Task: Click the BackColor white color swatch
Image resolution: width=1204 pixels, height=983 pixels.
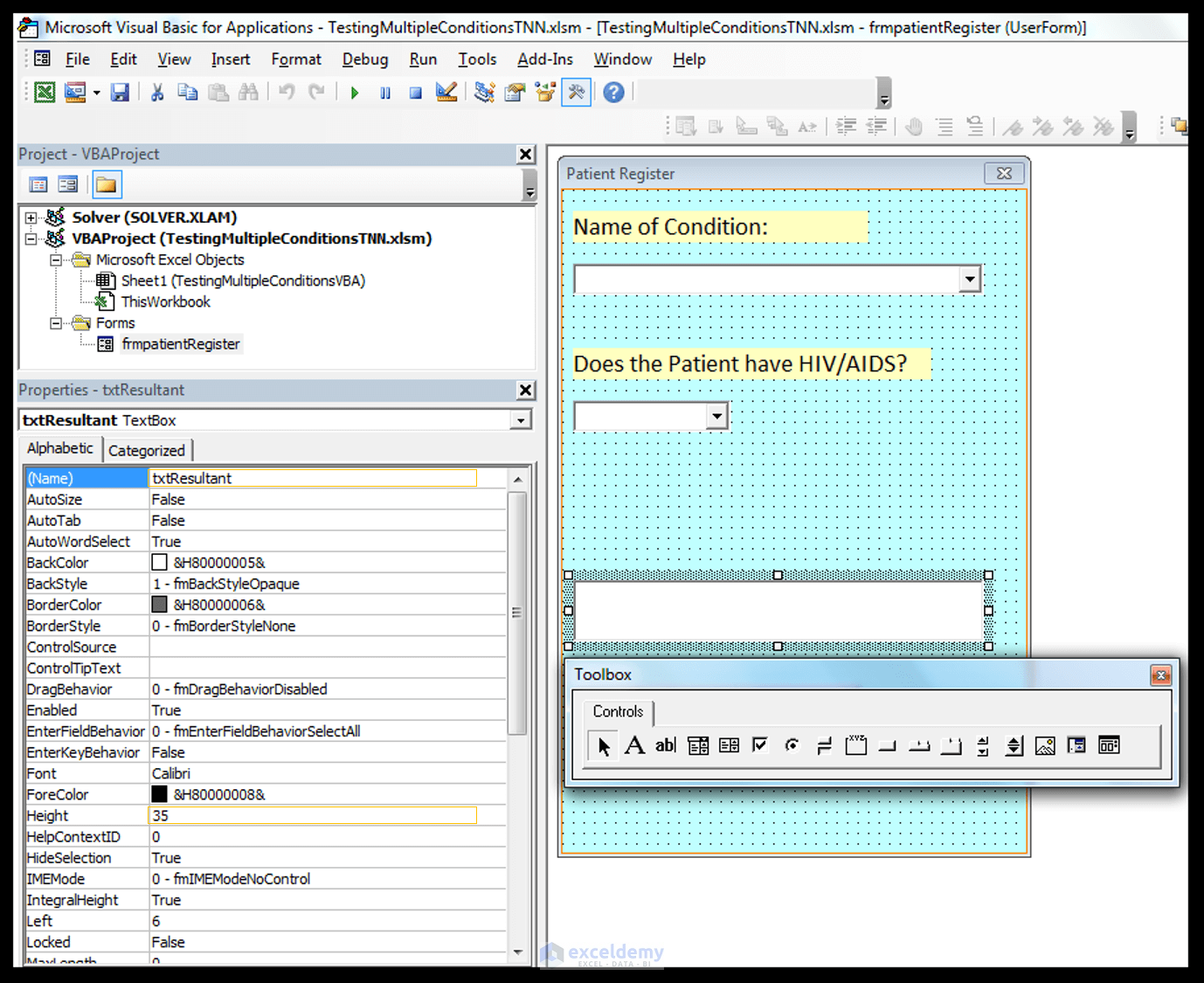Action: tap(159, 563)
